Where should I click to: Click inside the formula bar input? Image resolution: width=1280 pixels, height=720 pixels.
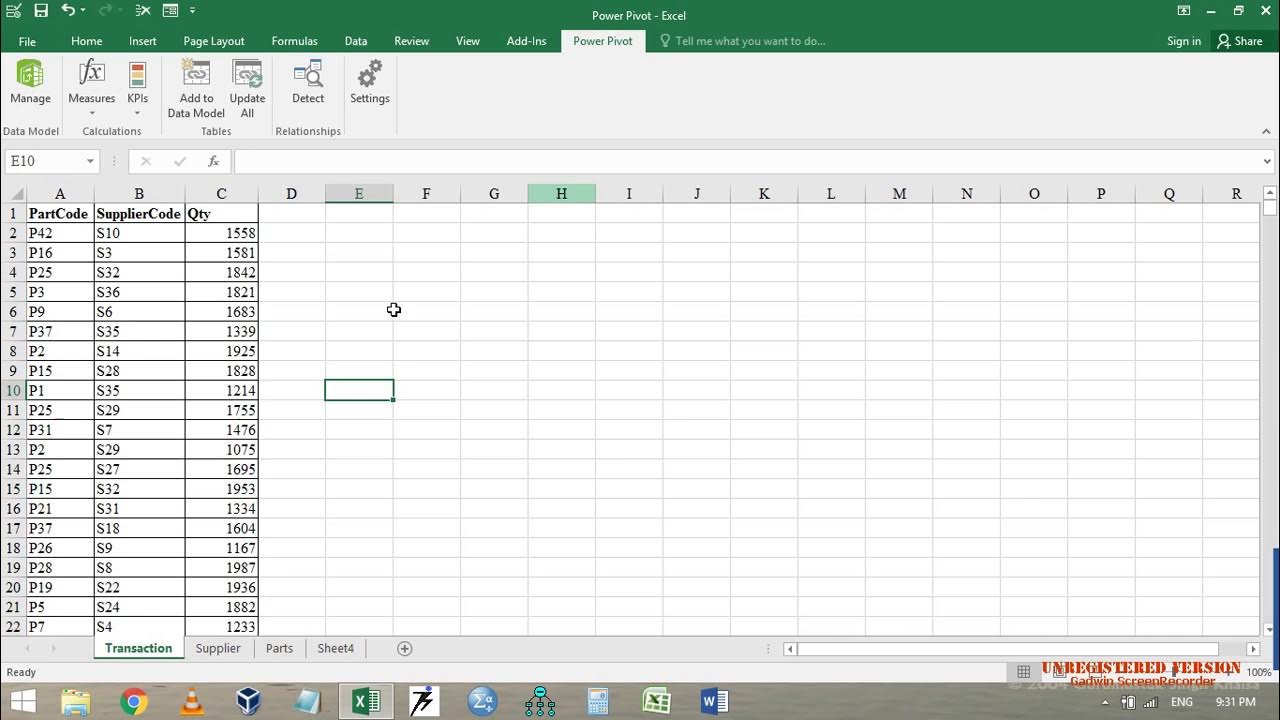(745, 161)
